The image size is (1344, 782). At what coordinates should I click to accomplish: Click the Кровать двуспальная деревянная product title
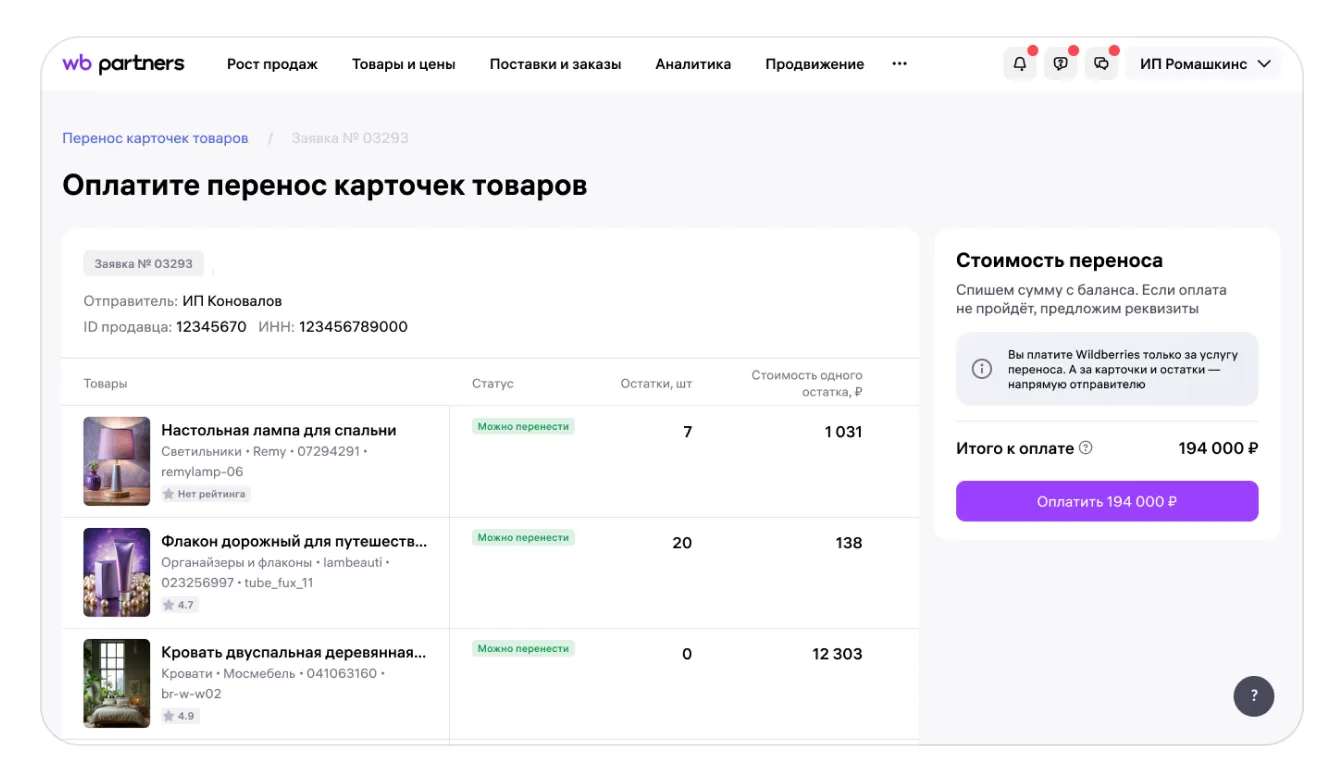pos(293,653)
